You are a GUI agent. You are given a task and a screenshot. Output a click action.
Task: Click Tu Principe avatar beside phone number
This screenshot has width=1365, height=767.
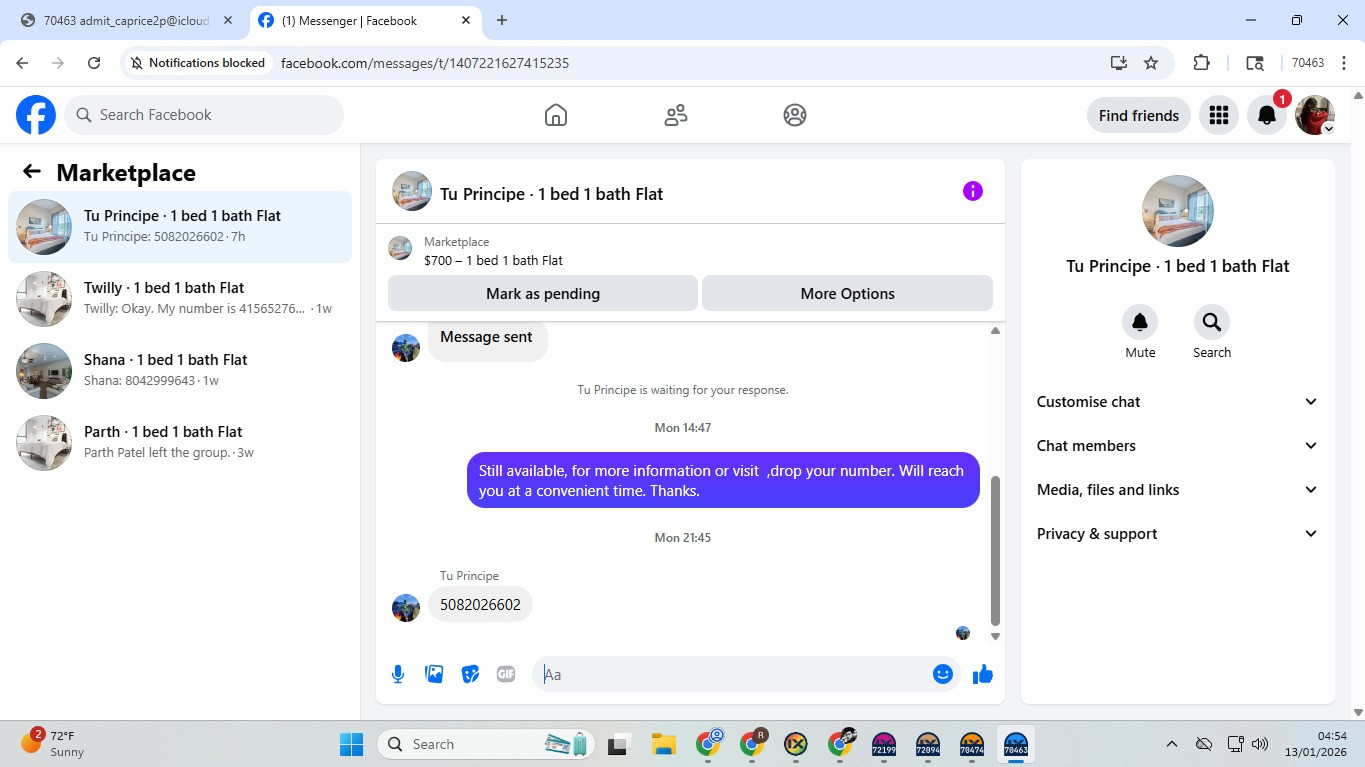pos(406,608)
